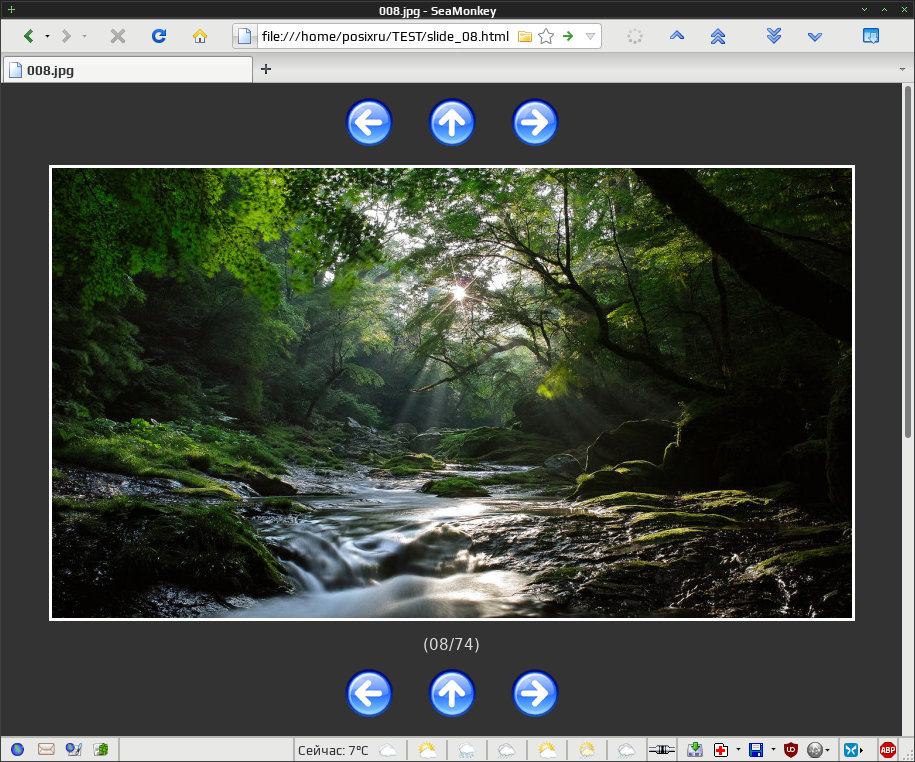Click the green browser Back arrow
Screen dimensions: 915x762
(x=29, y=36)
